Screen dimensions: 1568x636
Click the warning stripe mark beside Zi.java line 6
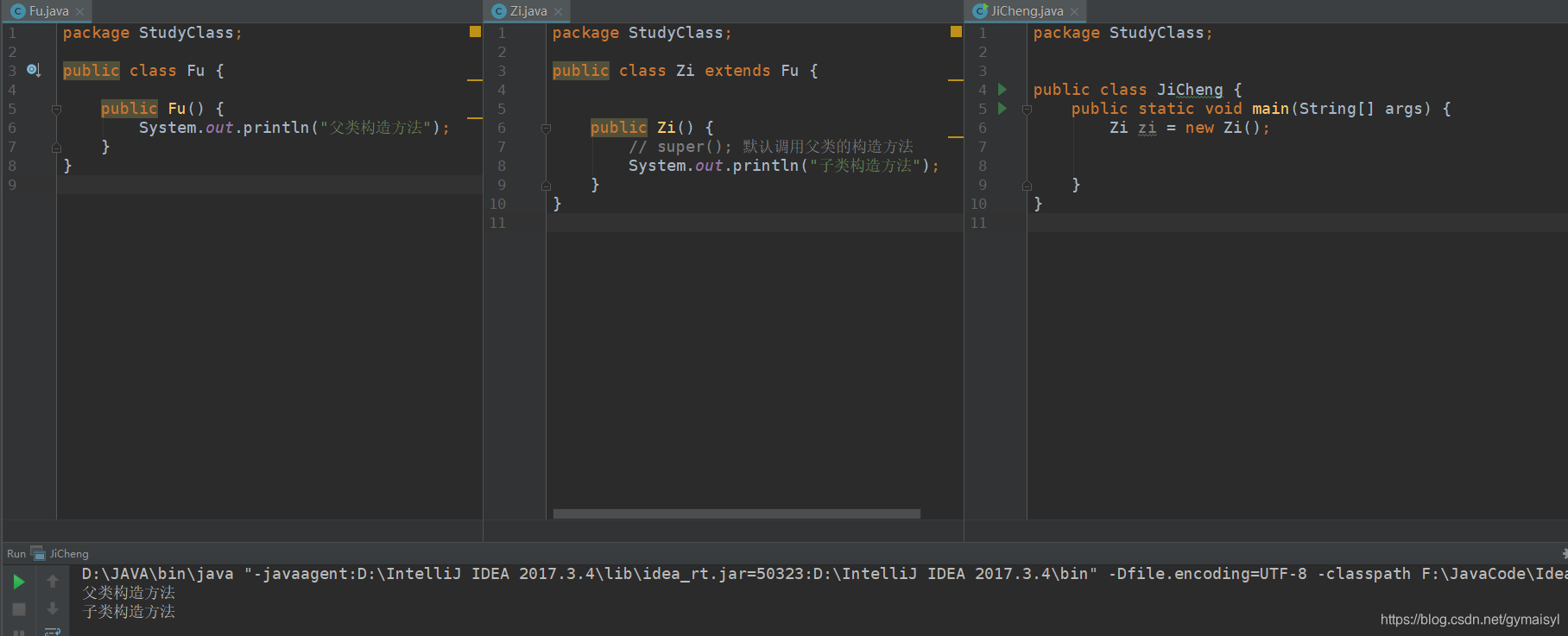pyautogui.click(x=956, y=136)
